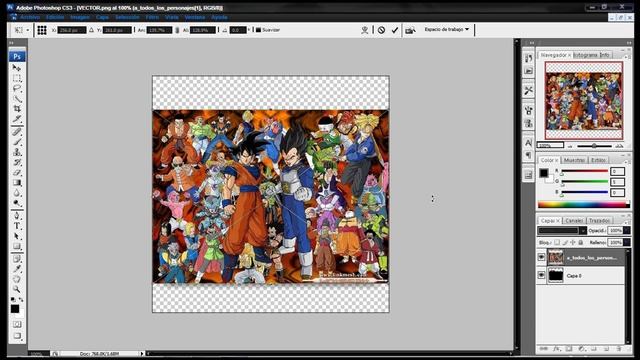Select the Eyedropper tool
This screenshot has height=360, width=640.
tap(17, 269)
